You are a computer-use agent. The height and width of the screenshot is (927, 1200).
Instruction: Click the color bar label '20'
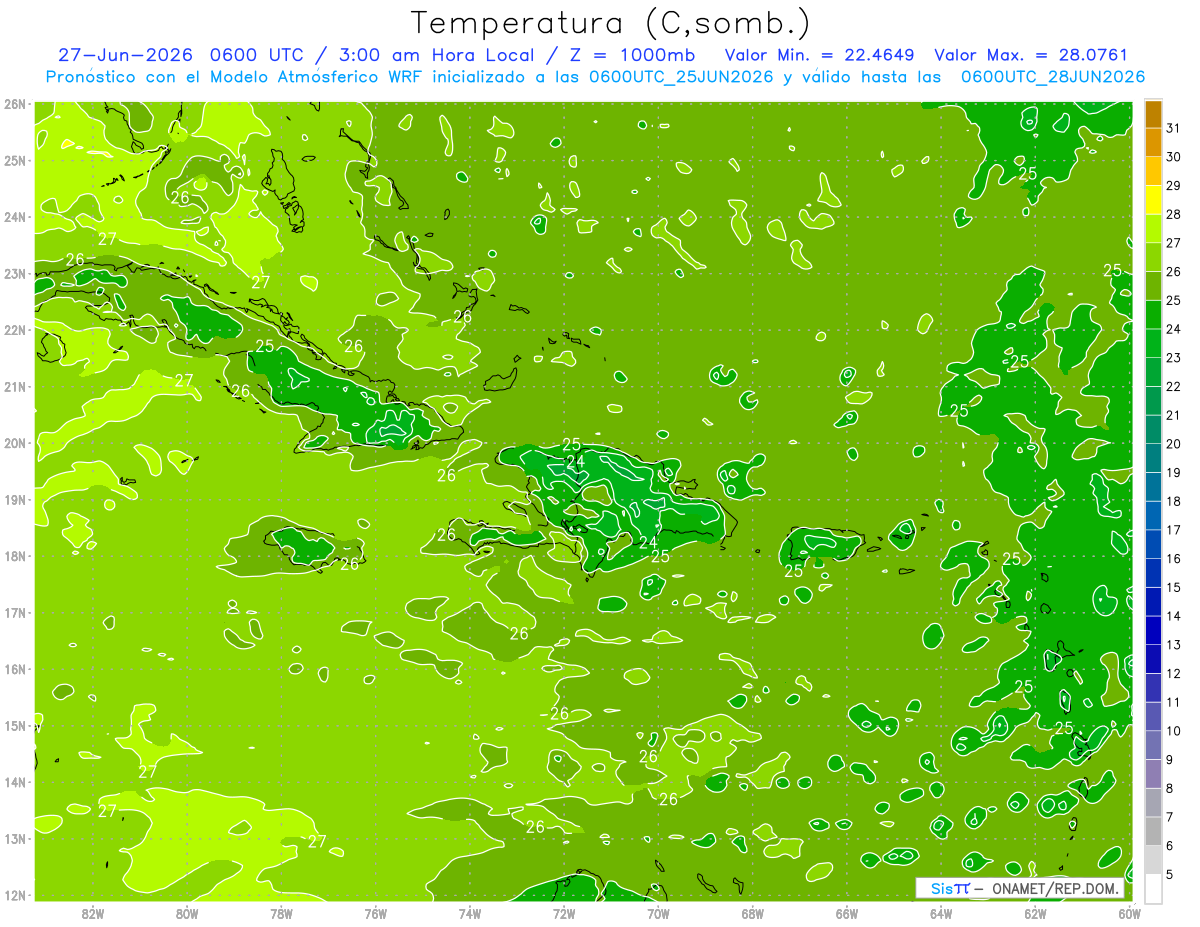click(x=1173, y=444)
